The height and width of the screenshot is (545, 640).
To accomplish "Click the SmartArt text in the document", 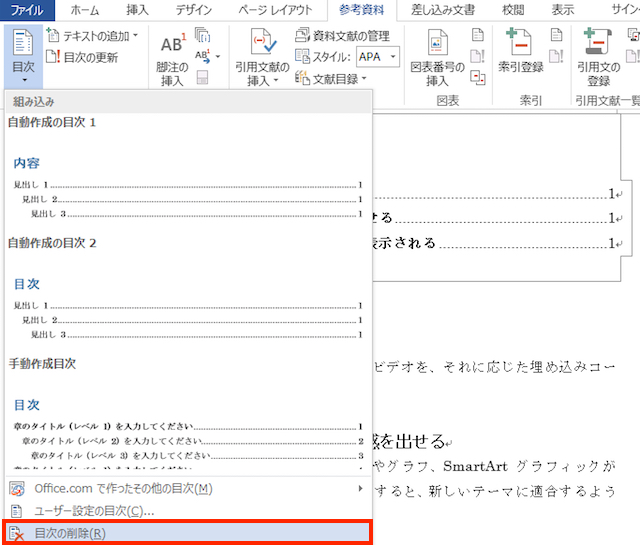I will [x=476, y=466].
